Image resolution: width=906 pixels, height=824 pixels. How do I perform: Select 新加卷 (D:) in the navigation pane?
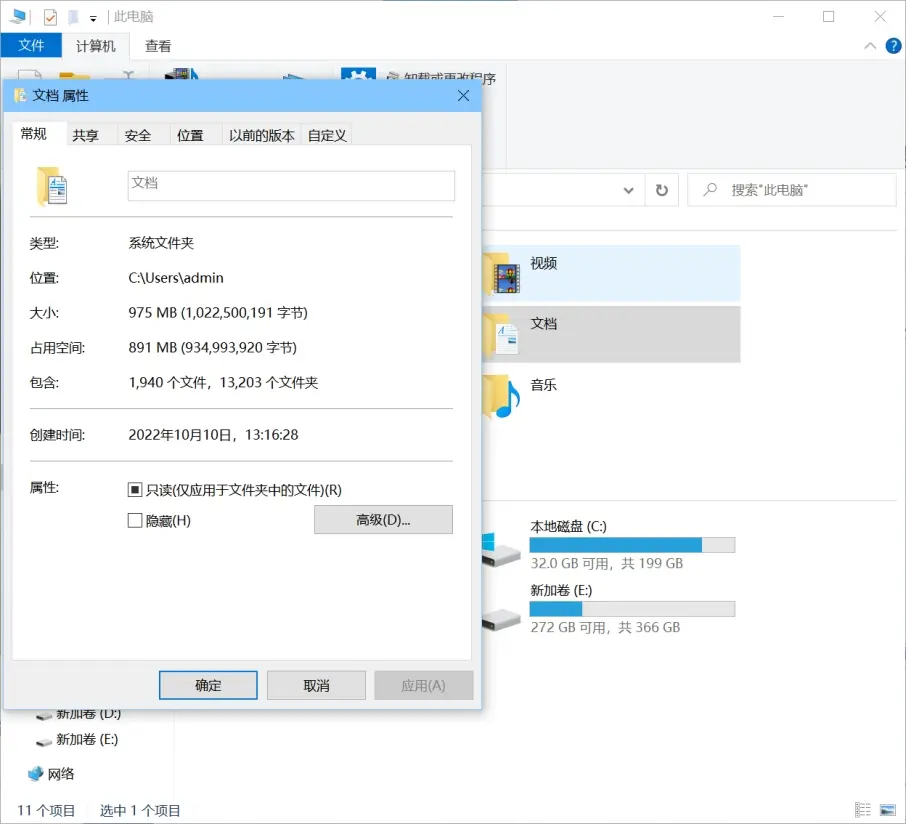click(x=88, y=714)
